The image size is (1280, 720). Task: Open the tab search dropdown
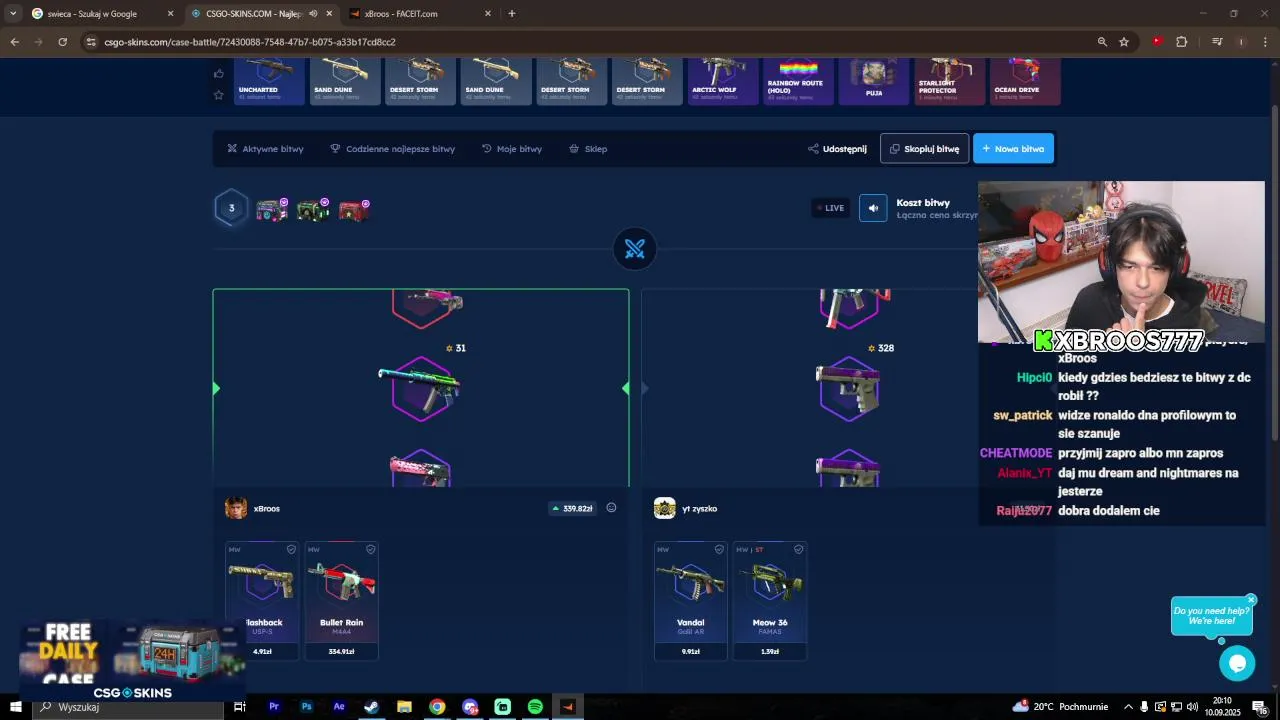click(x=13, y=14)
